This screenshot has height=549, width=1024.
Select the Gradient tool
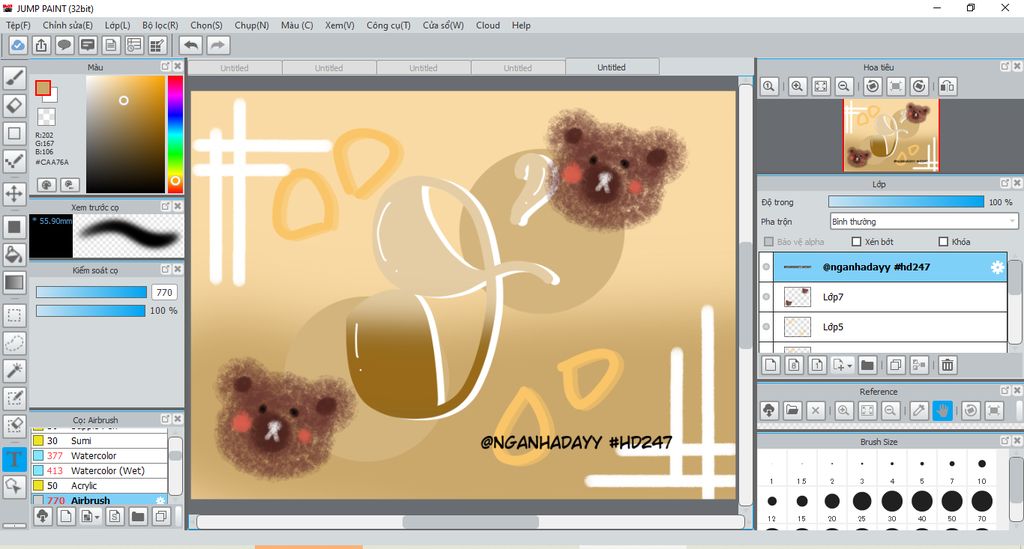[x=14, y=283]
